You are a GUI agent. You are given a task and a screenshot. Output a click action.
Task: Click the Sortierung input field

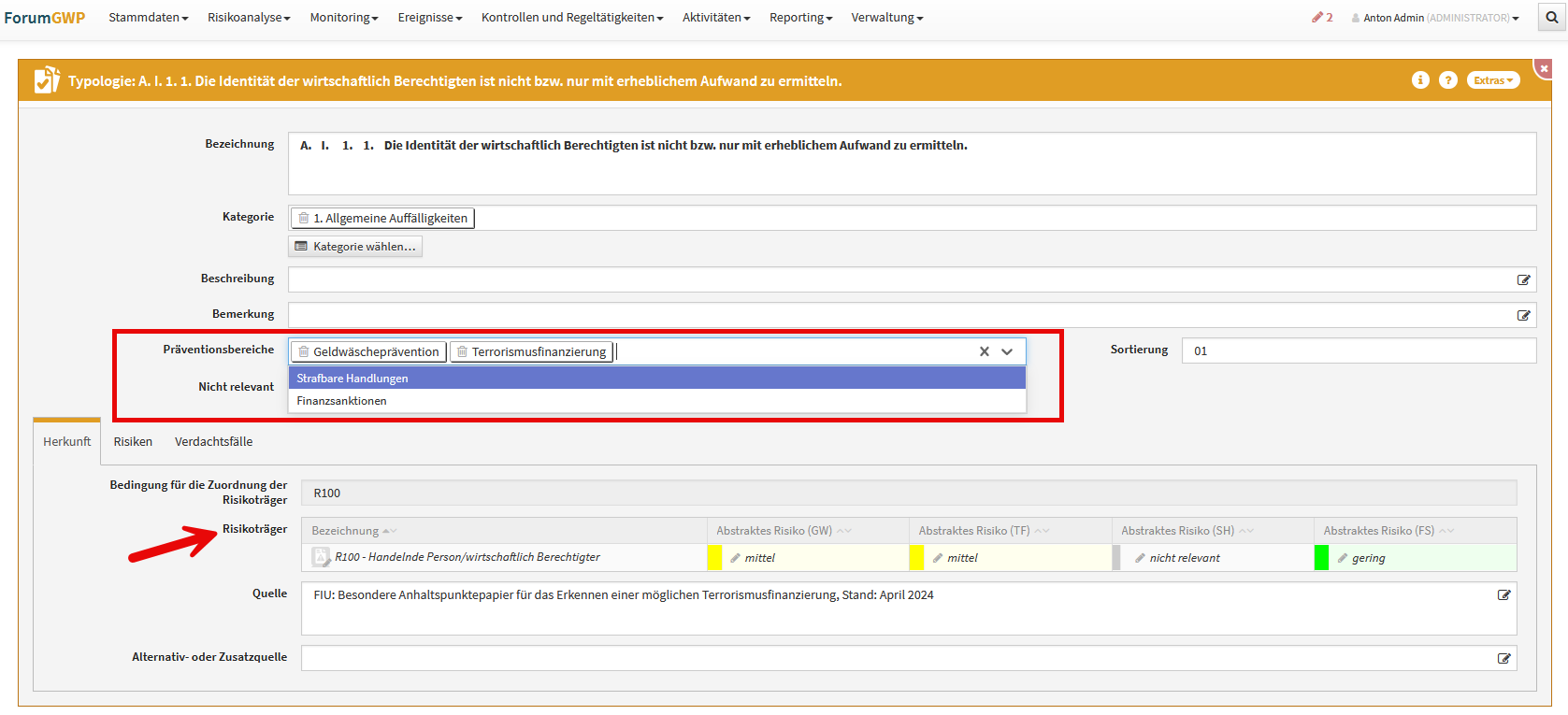point(1358,351)
